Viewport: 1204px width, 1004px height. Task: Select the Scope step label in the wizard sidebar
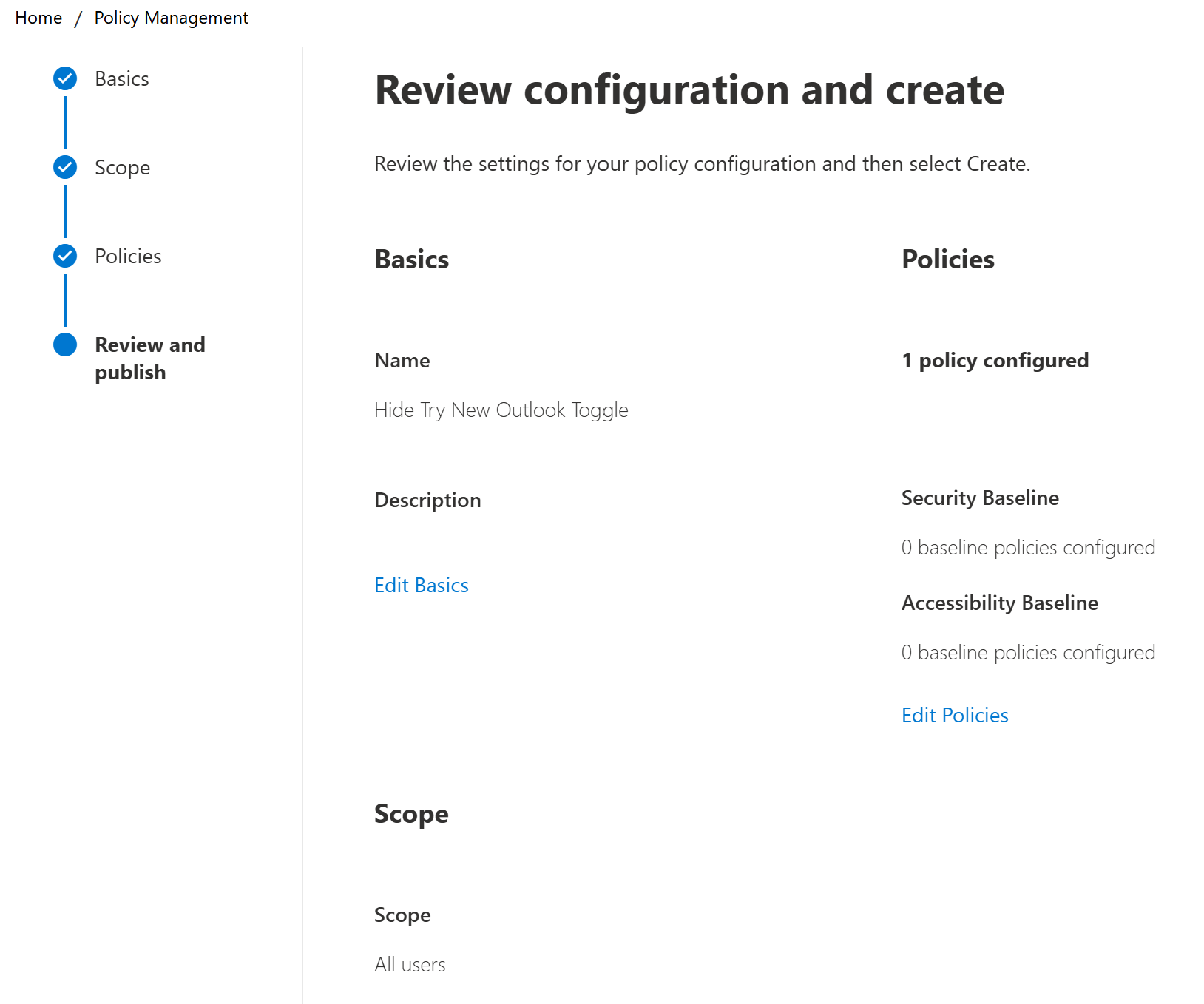point(122,168)
